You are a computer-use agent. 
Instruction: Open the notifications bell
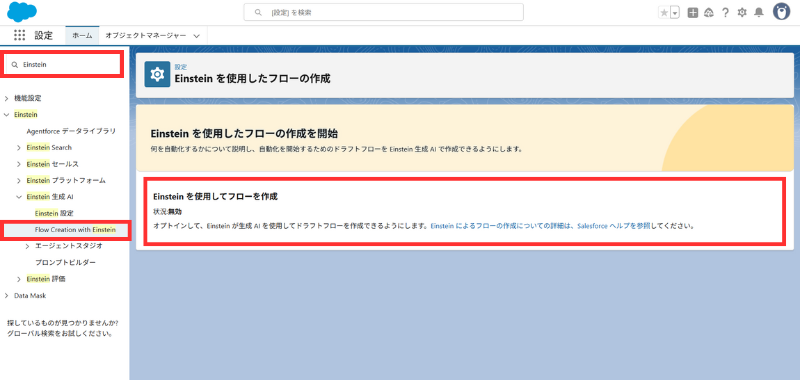pos(759,13)
